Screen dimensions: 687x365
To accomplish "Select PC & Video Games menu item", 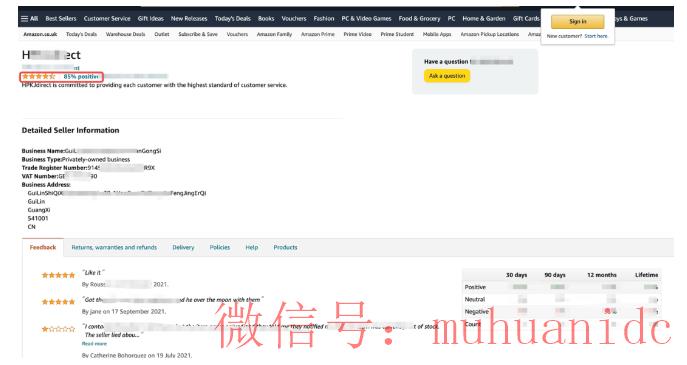I will [366, 18].
